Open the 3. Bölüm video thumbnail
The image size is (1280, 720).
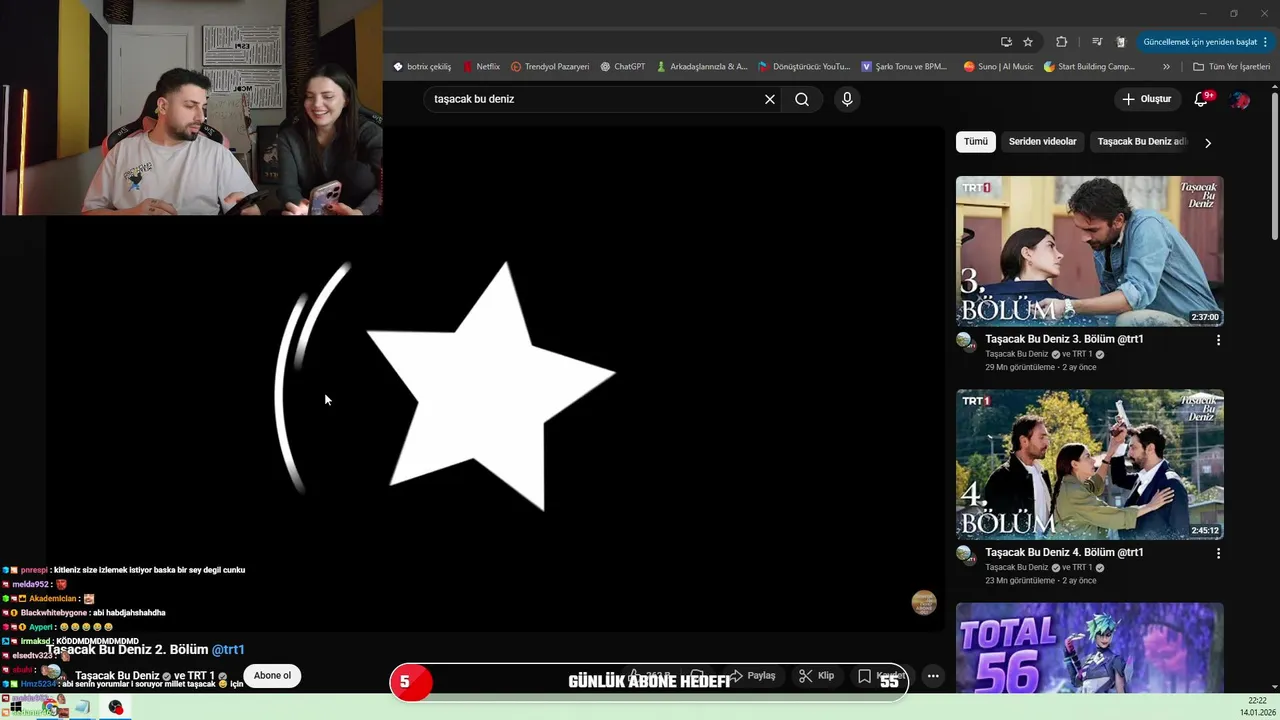1090,252
